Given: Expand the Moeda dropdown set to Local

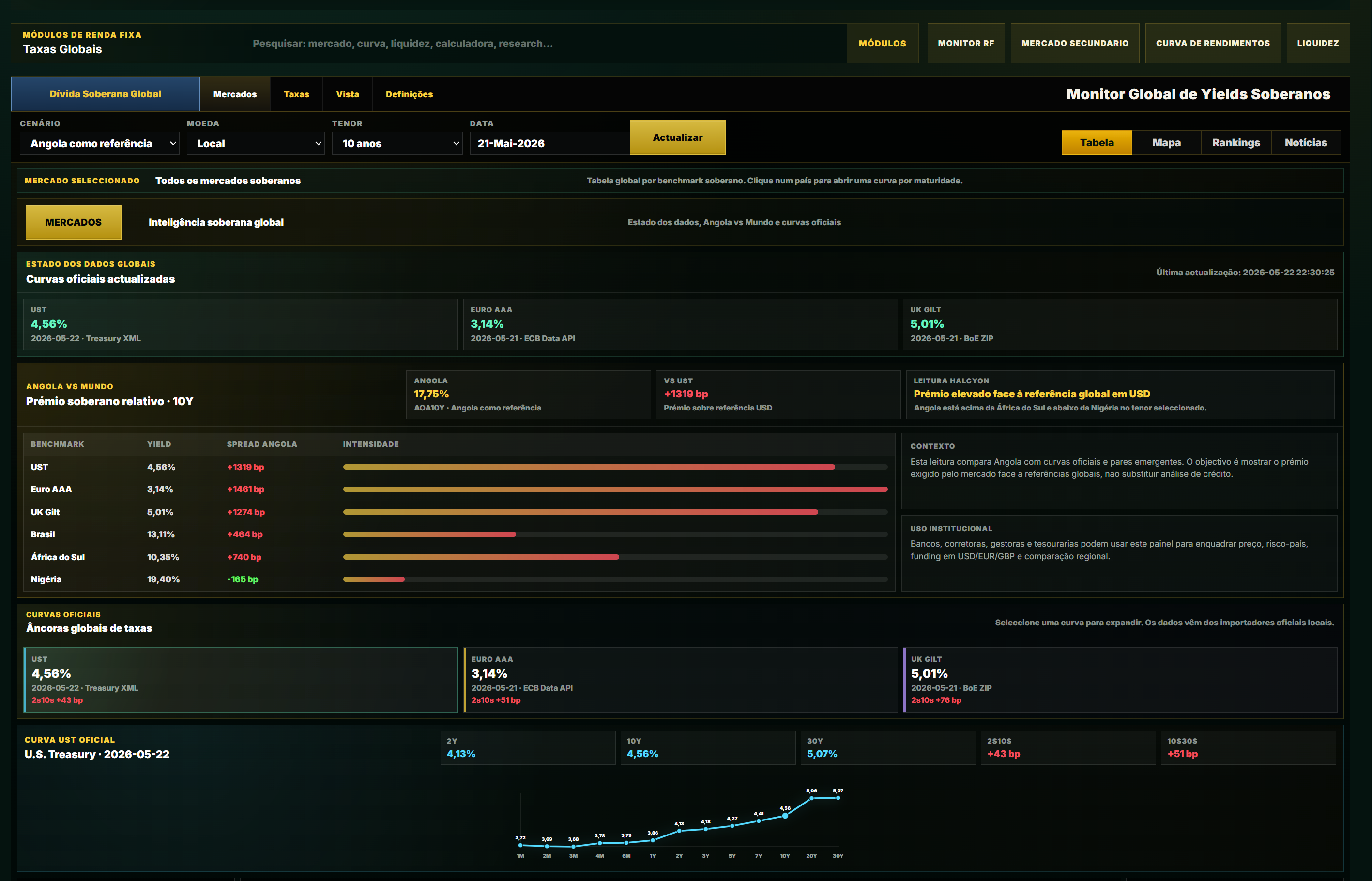Looking at the screenshot, I should (256, 143).
